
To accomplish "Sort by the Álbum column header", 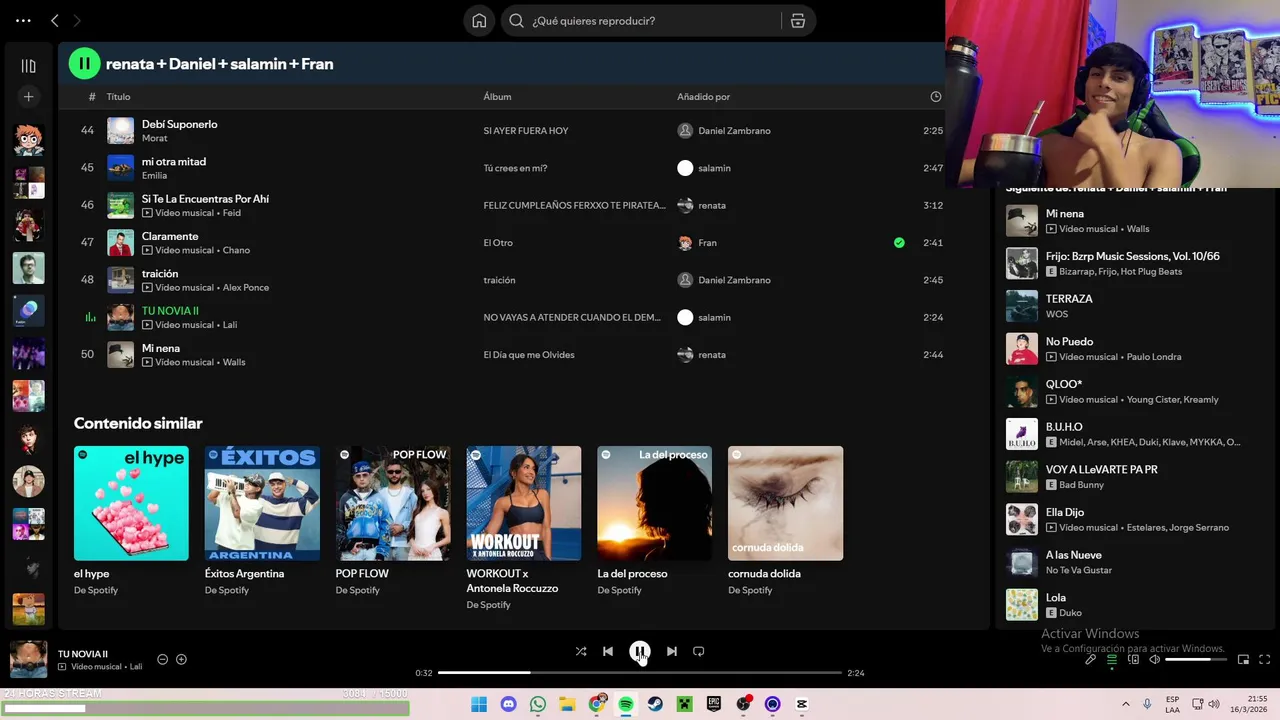I will [497, 97].
